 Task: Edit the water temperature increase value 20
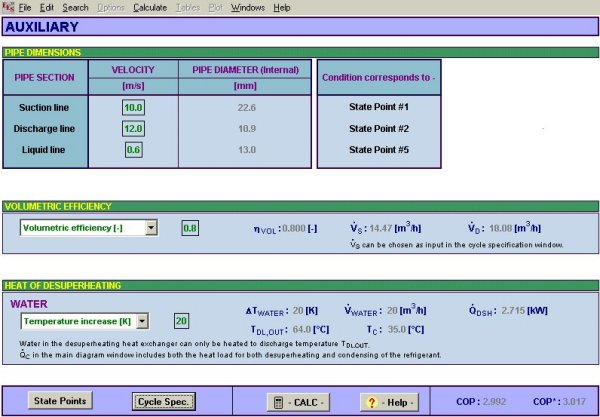pos(181,321)
